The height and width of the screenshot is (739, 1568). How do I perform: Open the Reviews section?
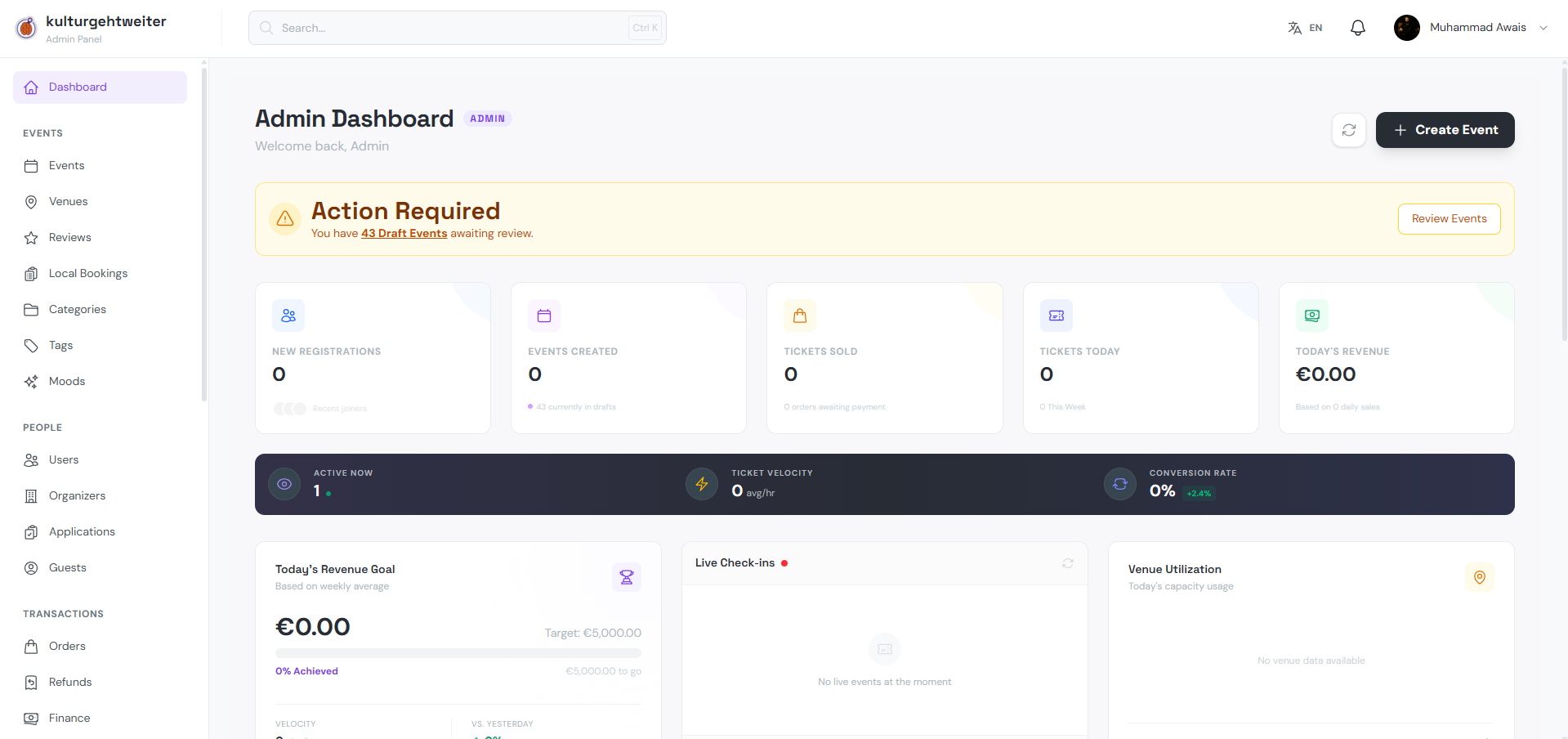(x=100, y=238)
